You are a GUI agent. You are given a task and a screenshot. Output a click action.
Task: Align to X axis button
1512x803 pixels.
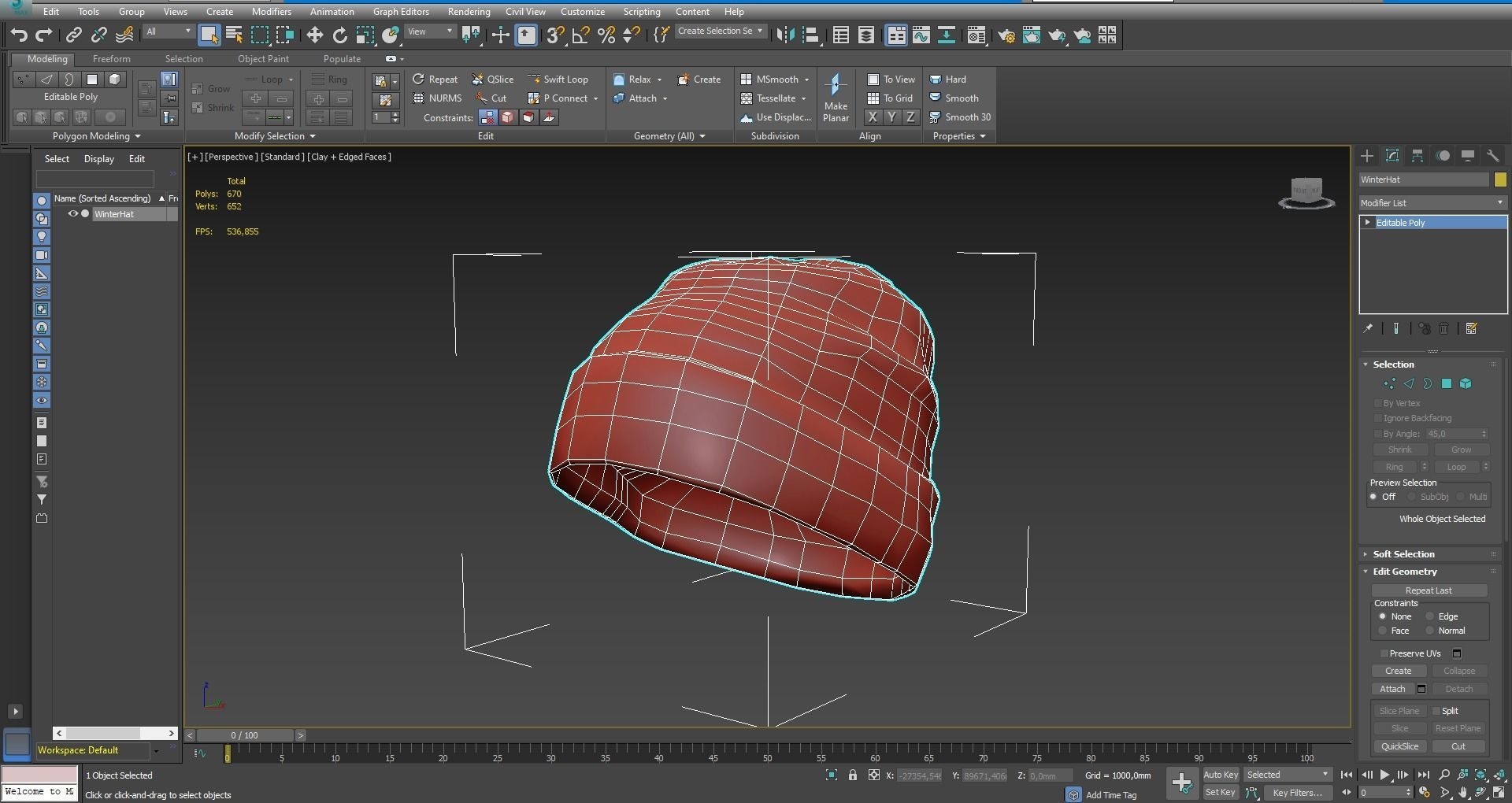(x=873, y=117)
